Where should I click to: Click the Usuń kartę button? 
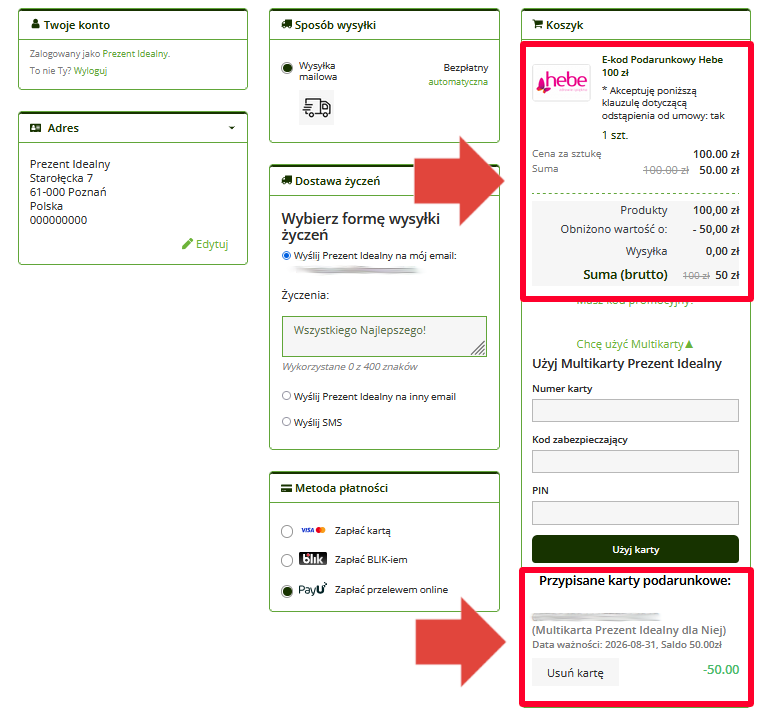pos(575,673)
